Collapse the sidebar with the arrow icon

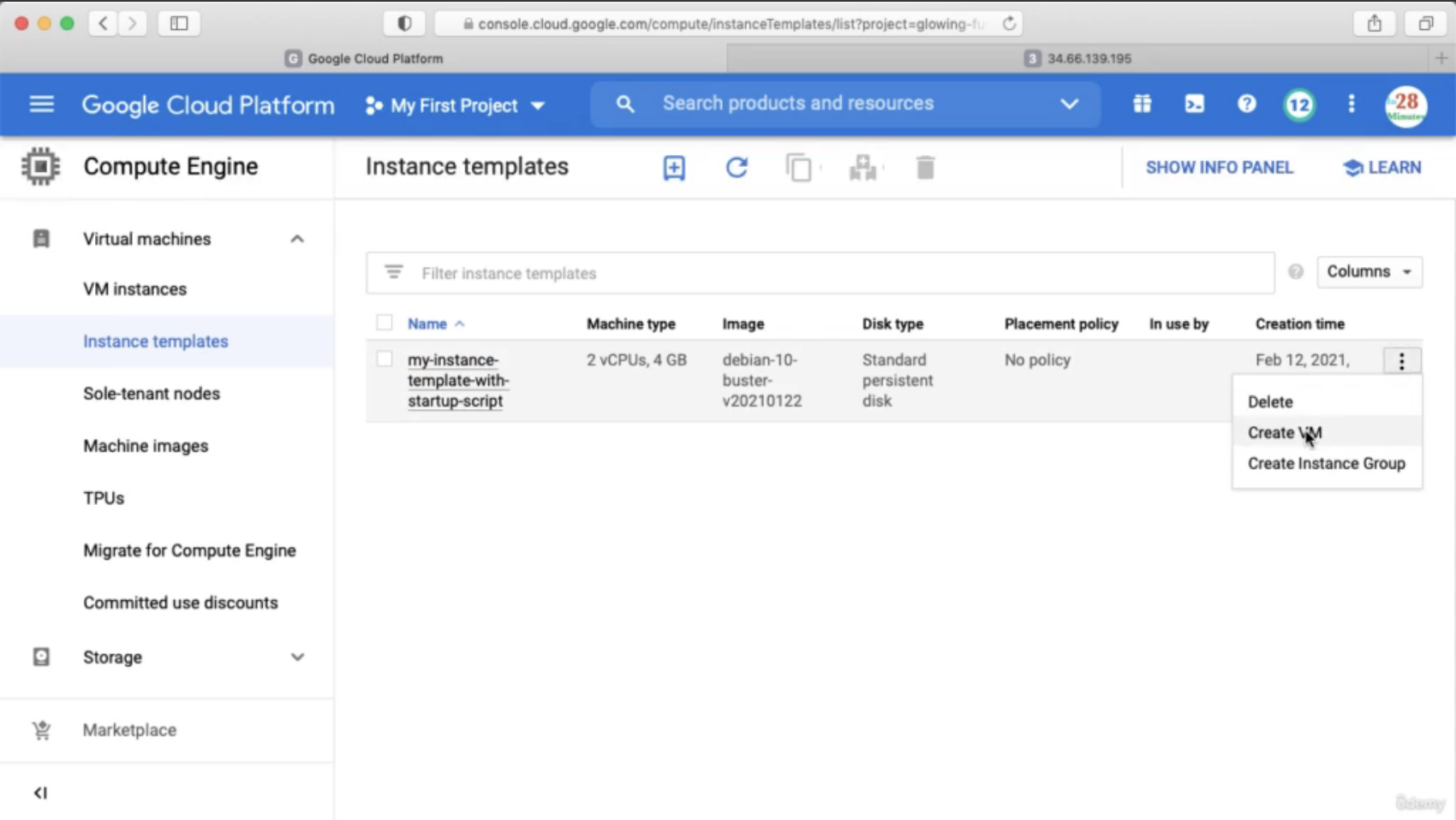(x=40, y=793)
